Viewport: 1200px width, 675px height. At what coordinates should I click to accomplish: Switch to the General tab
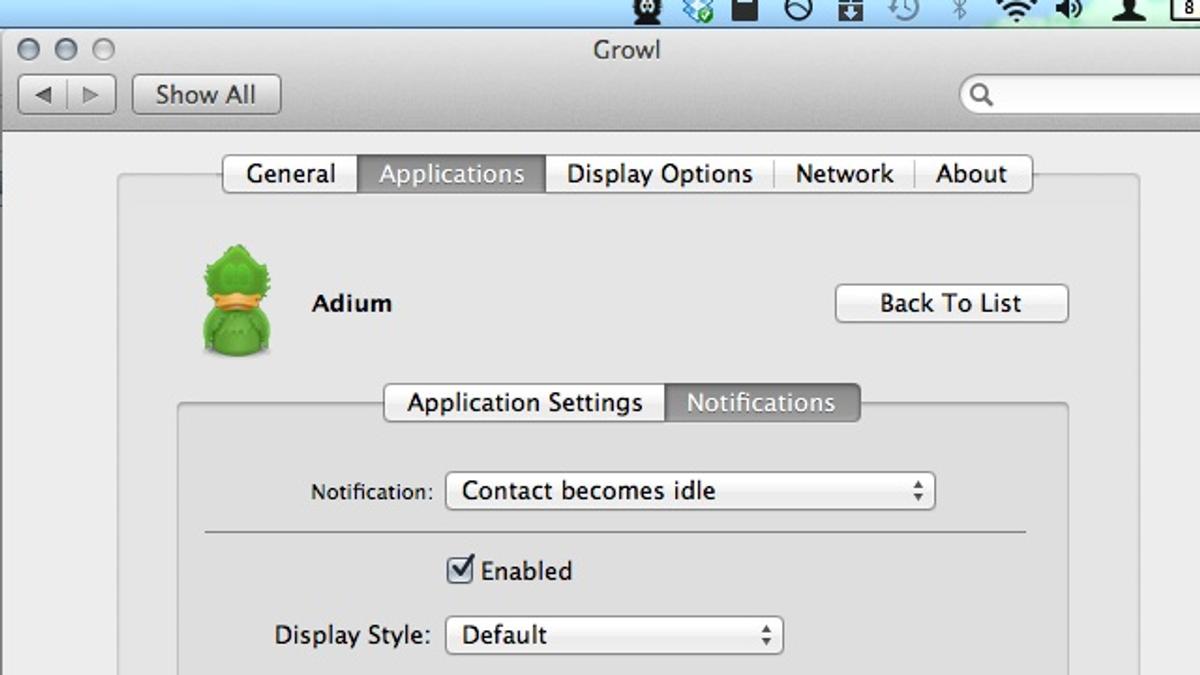(x=290, y=174)
